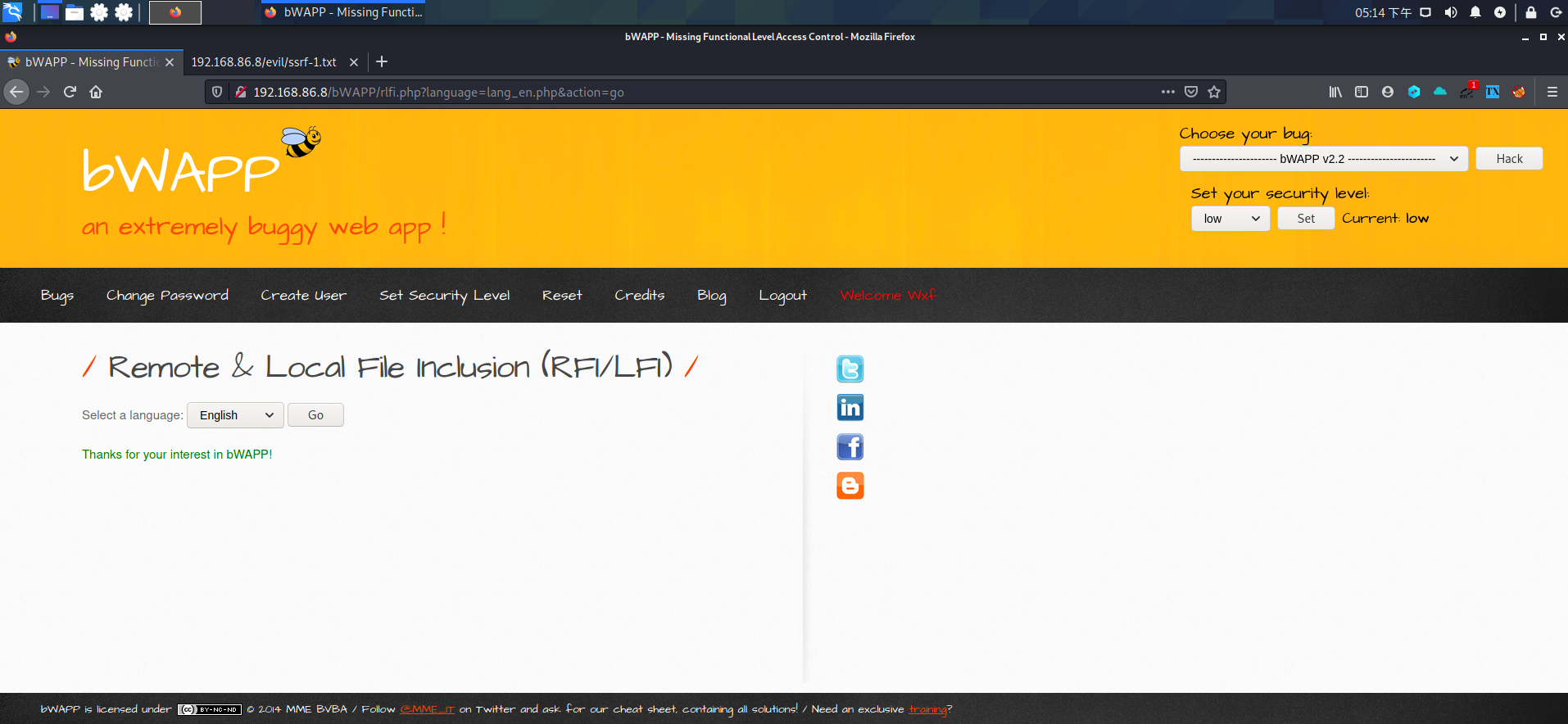Open the tracking protection shield icon
The height and width of the screenshot is (724, 1568).
tap(217, 92)
